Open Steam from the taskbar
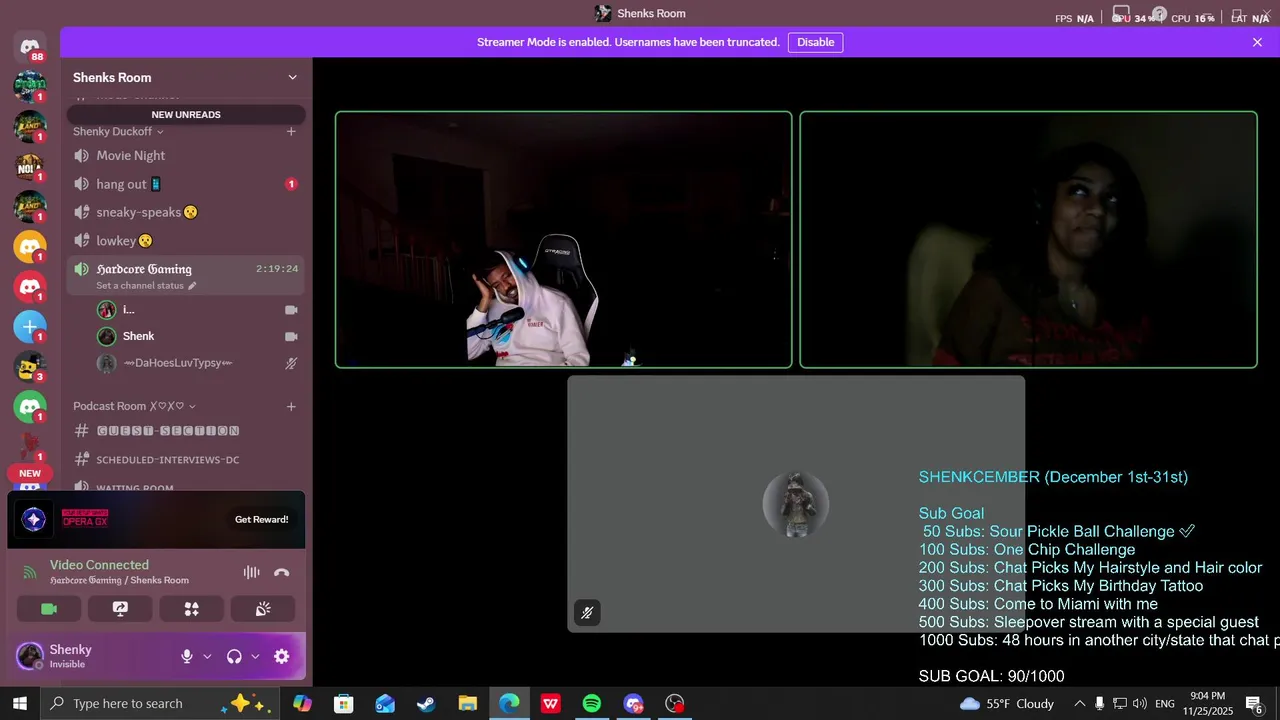Image resolution: width=1280 pixels, height=720 pixels. click(x=426, y=704)
